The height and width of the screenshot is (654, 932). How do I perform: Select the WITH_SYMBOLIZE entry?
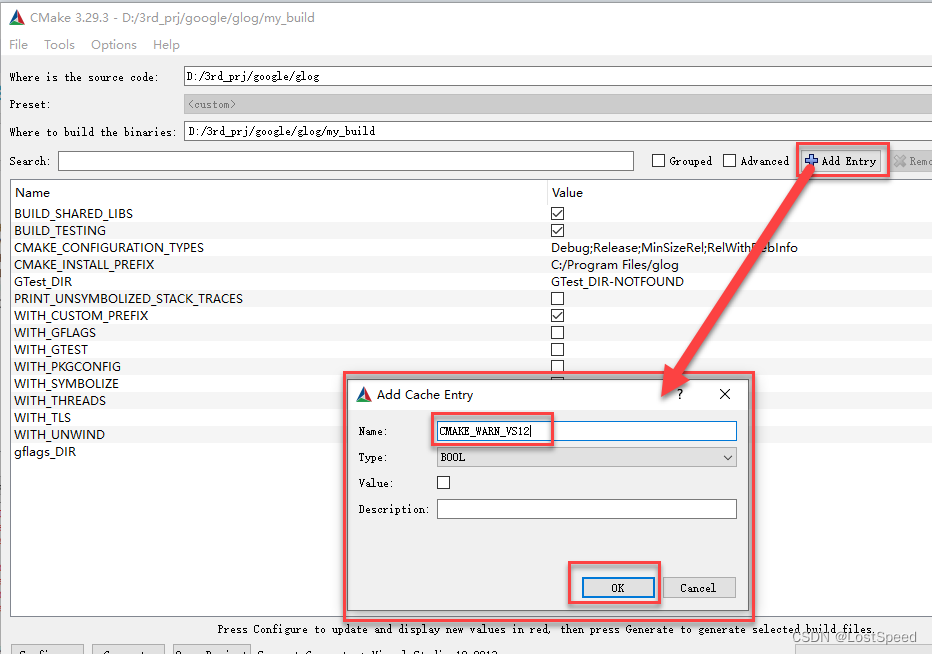coord(66,383)
